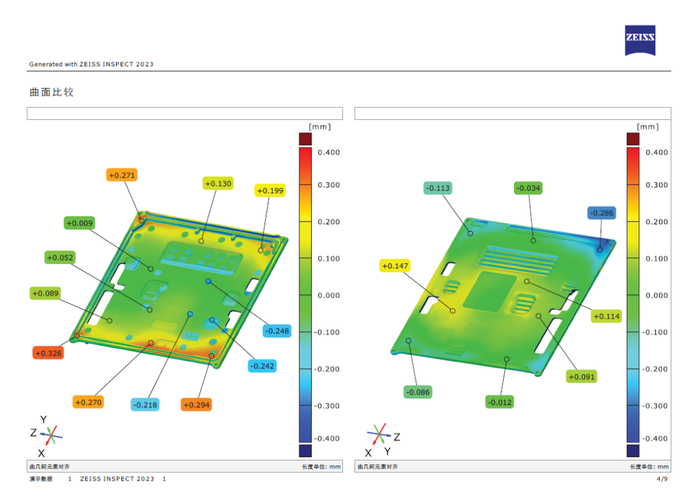Screen dimensions: 700x500
Task: Click the Generated with ZEISS INSPECT 2023 text
Action: point(91,65)
